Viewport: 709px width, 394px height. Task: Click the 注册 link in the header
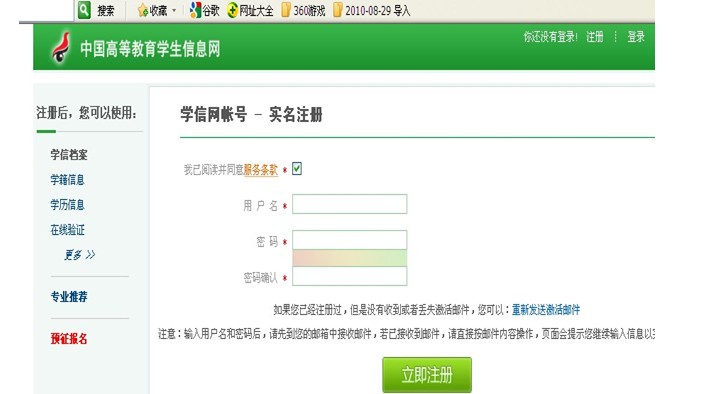pyautogui.click(x=595, y=37)
